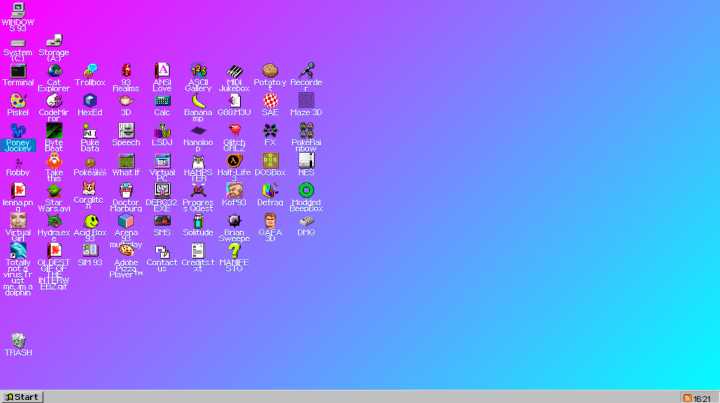Open the What If icon

point(126,161)
